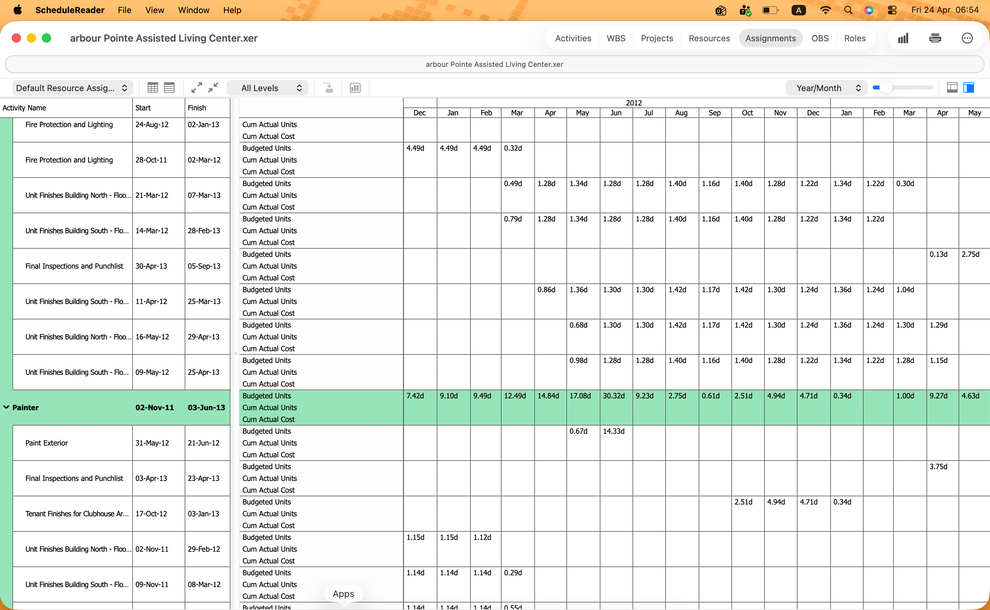Viewport: 990px width, 610px height.
Task: Switch to the Activities tab
Action: (573, 39)
